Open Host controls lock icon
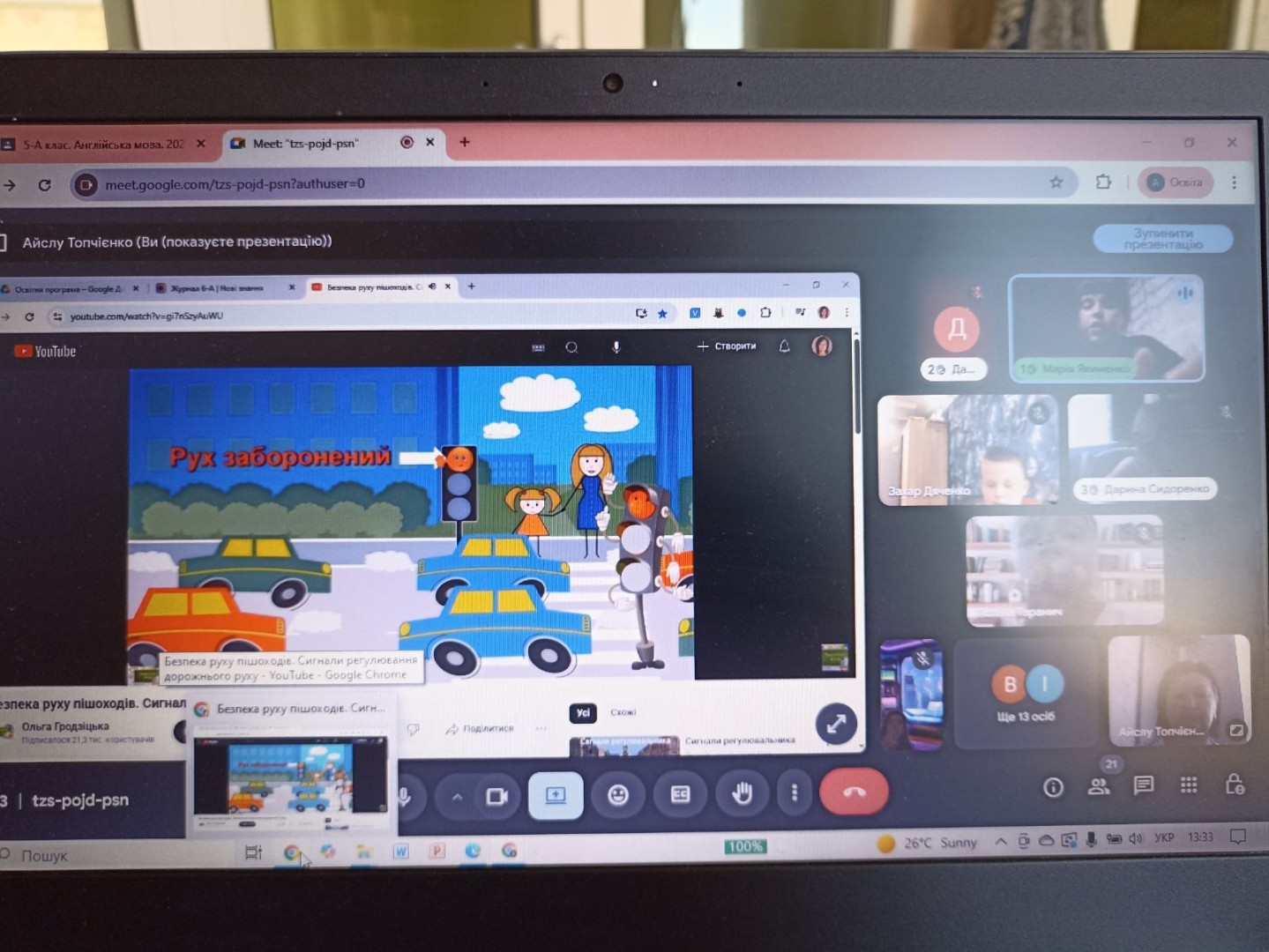 tap(1235, 784)
